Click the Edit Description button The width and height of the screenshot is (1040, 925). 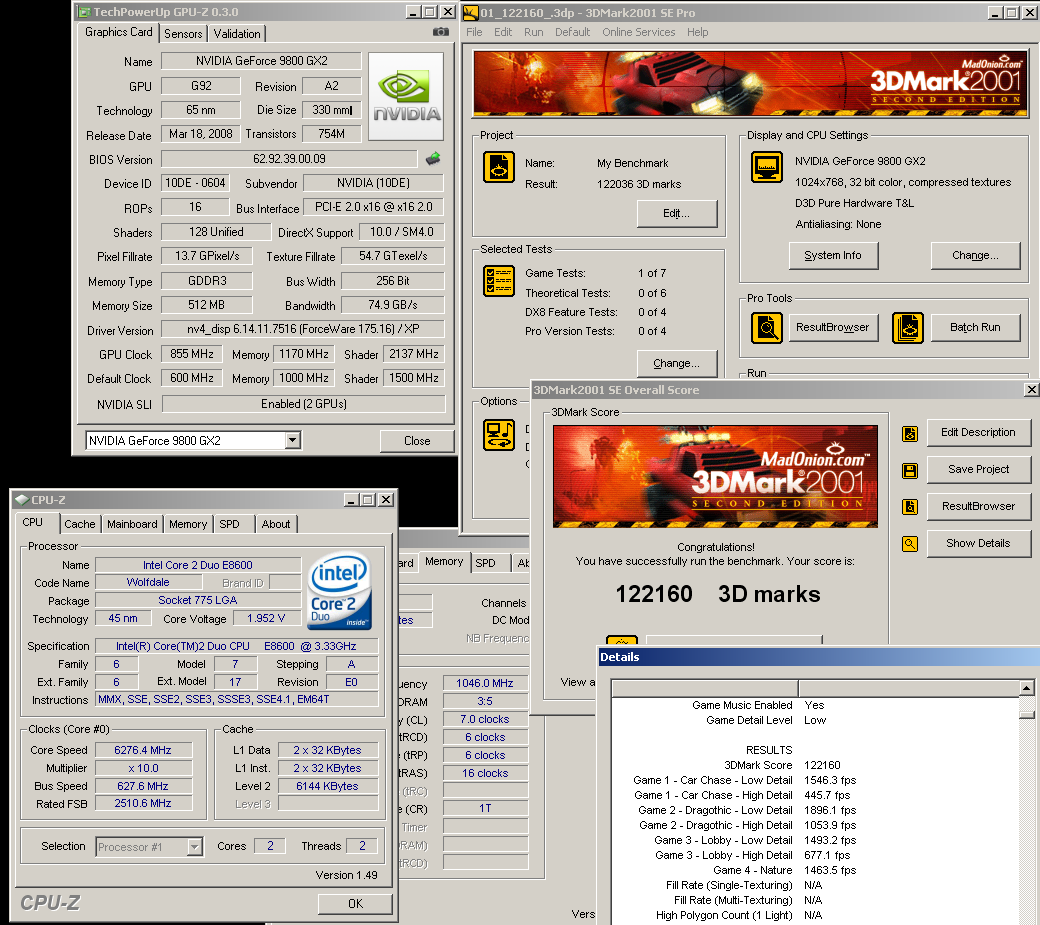[x=978, y=432]
